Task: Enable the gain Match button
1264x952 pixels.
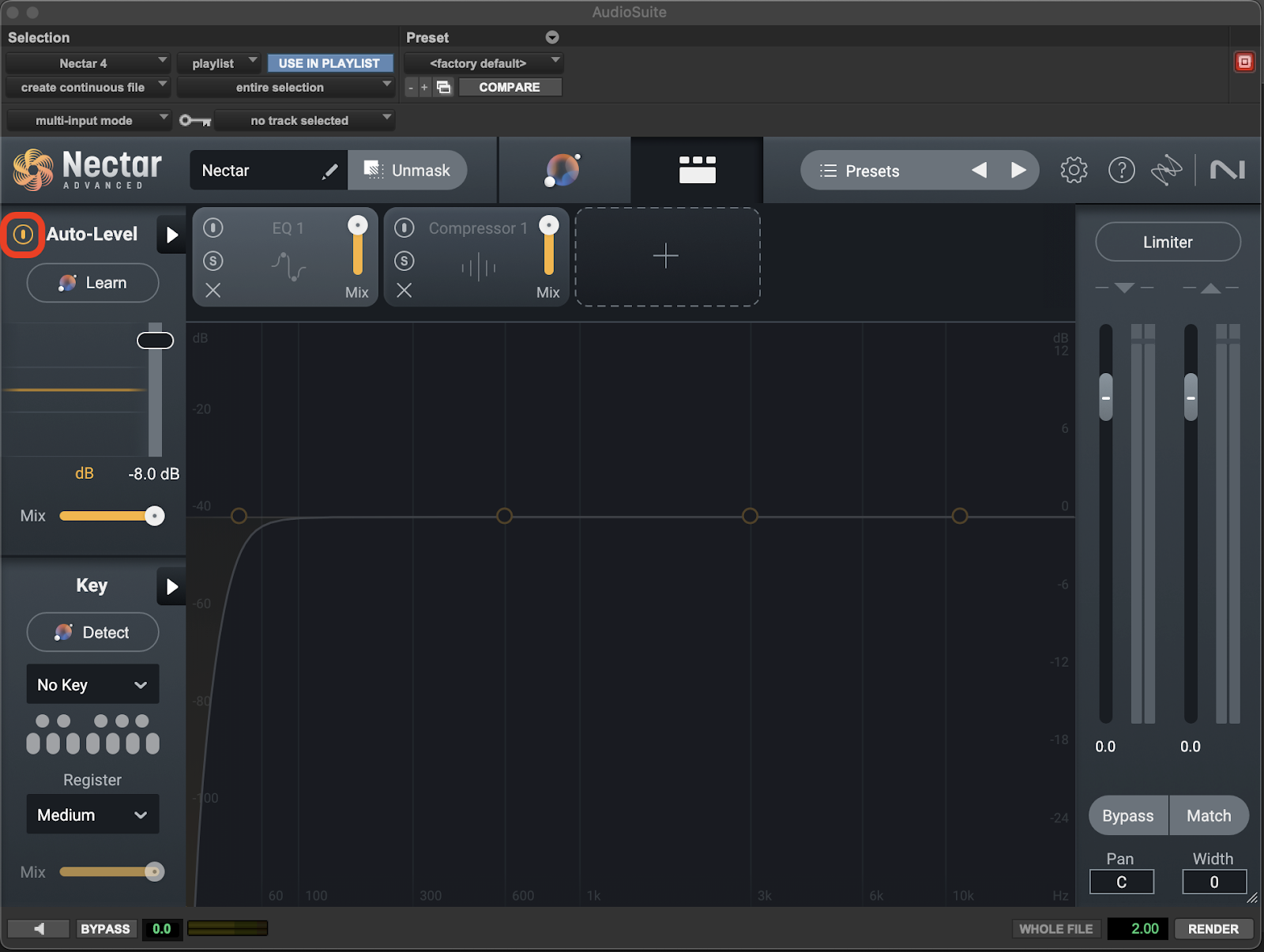Action: [1209, 815]
